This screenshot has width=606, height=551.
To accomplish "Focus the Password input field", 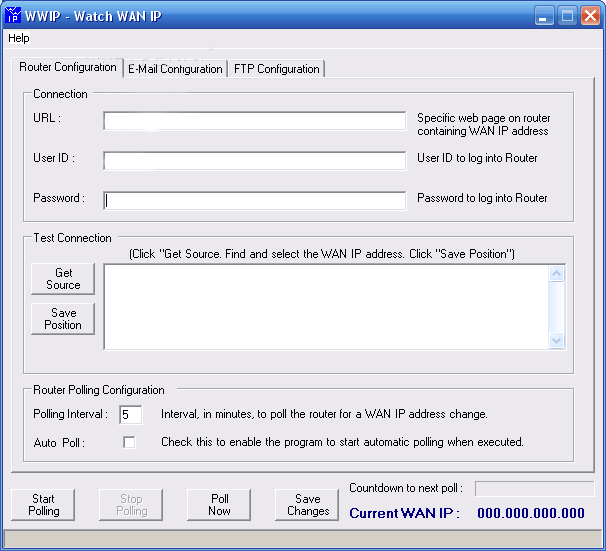I will [255, 201].
